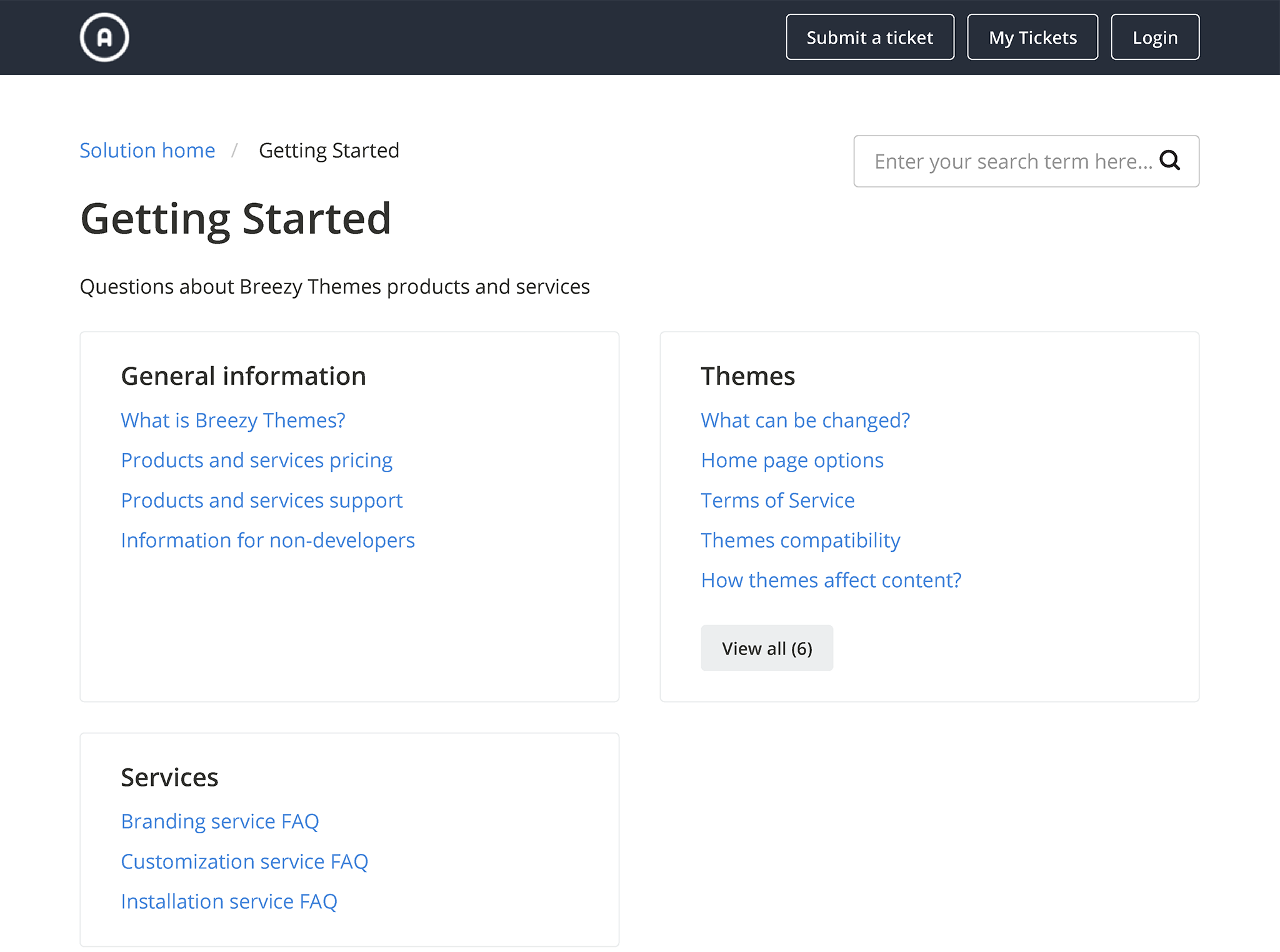This screenshot has height=952, width=1280.
Task: Click the Services folder heading
Action: 170,777
